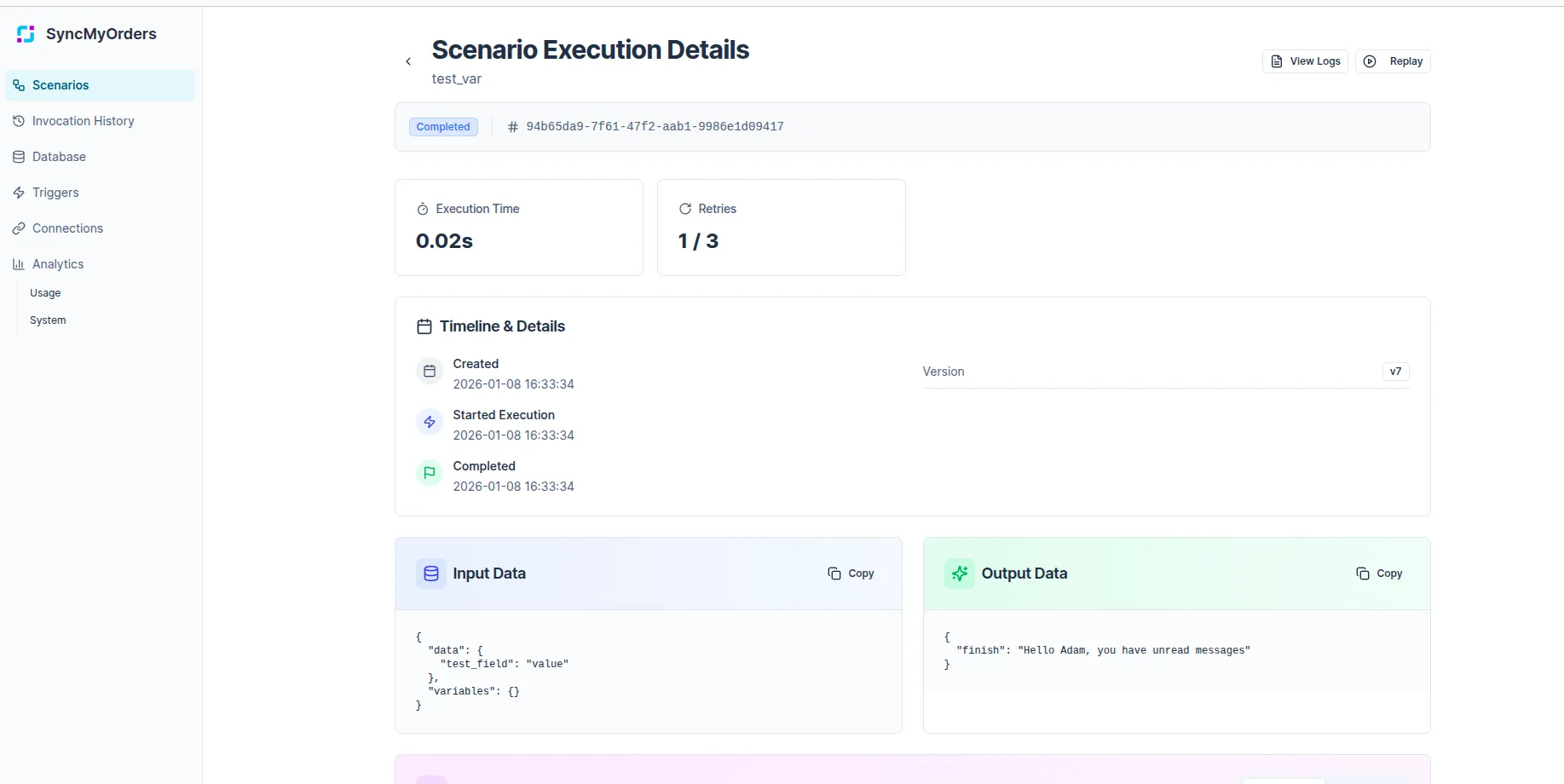
Task: Click the SyncMyOrders logo icon
Action: (25, 33)
